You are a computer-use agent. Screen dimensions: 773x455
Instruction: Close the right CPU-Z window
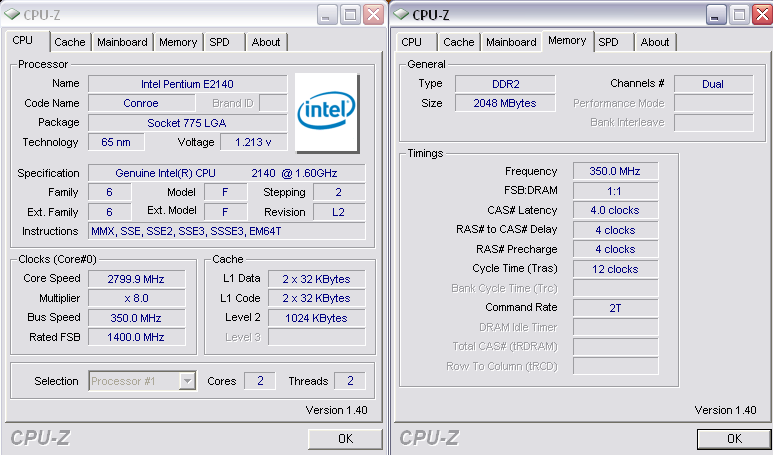(761, 14)
